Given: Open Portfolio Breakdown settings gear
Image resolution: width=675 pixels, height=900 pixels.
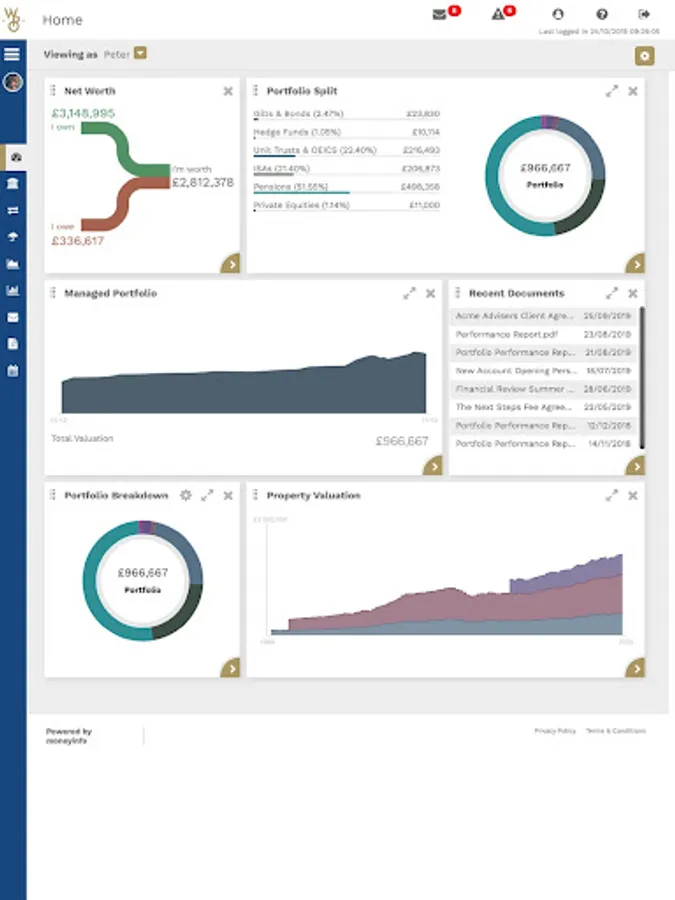Looking at the screenshot, I should click(185, 495).
